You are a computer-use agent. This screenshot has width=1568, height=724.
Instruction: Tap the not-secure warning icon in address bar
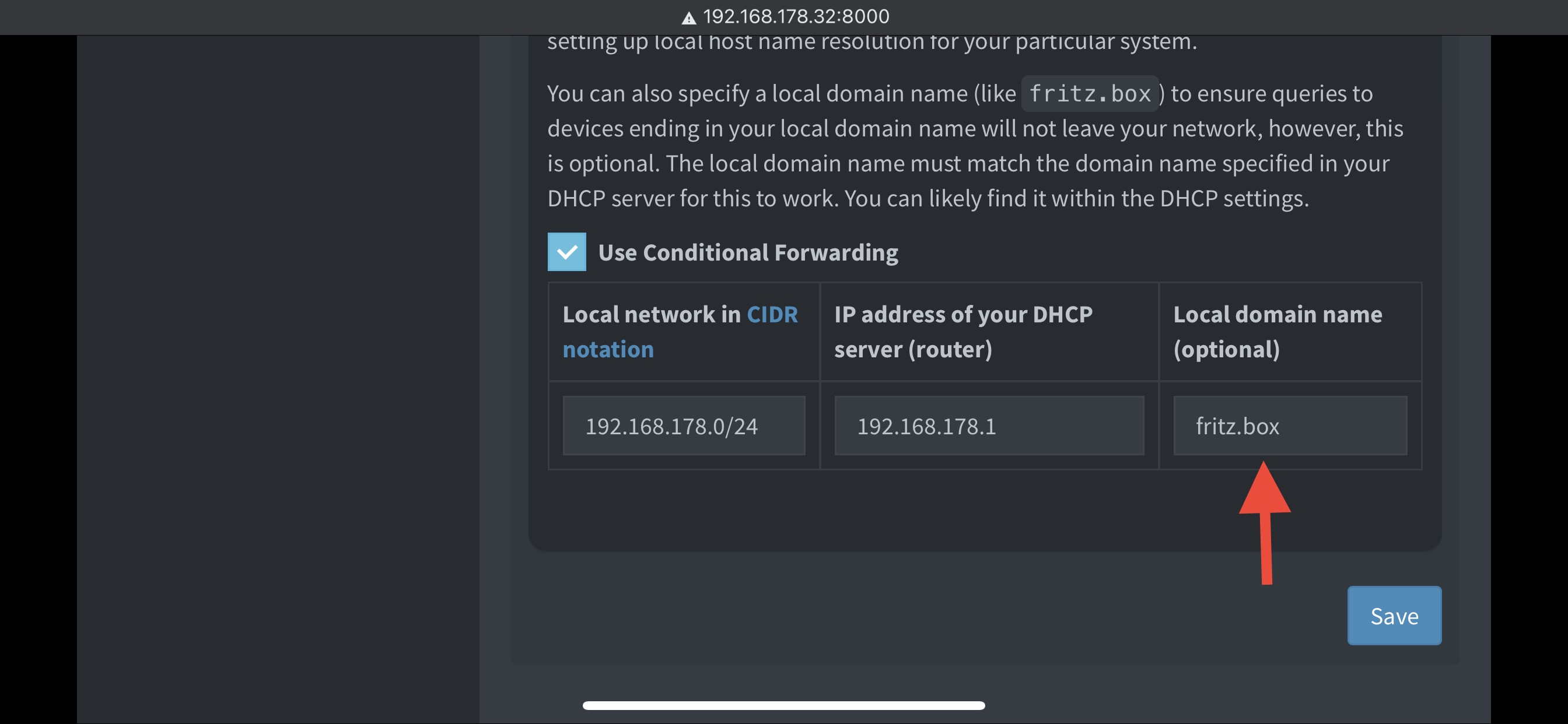pos(688,17)
